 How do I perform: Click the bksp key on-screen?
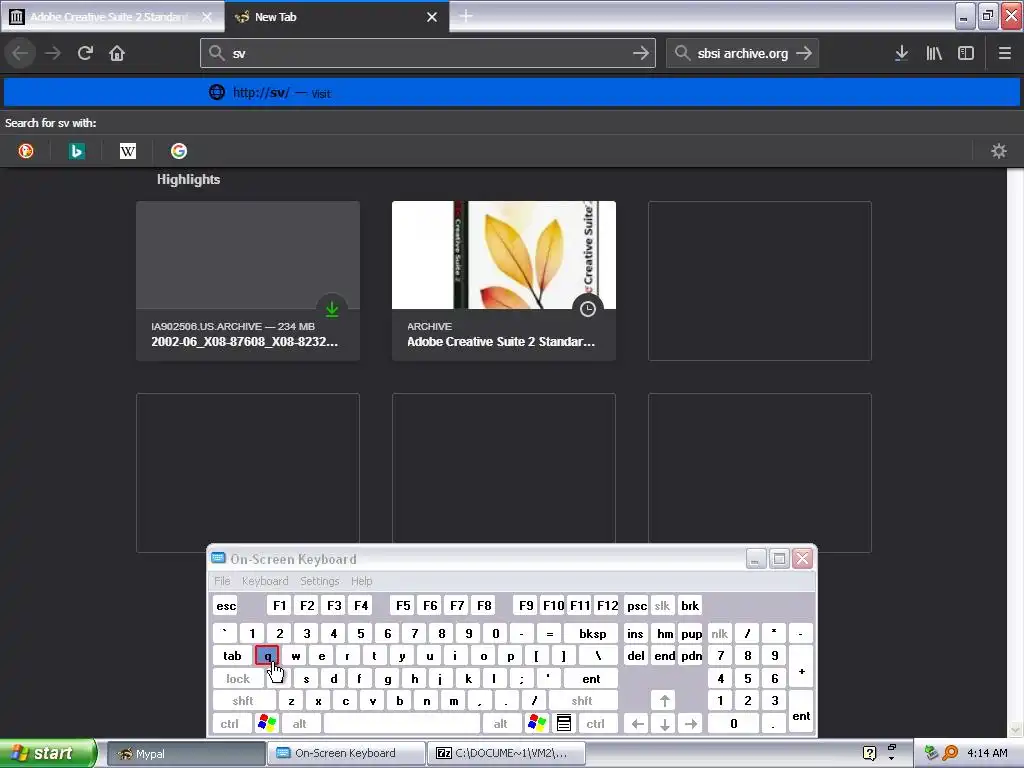(x=592, y=633)
